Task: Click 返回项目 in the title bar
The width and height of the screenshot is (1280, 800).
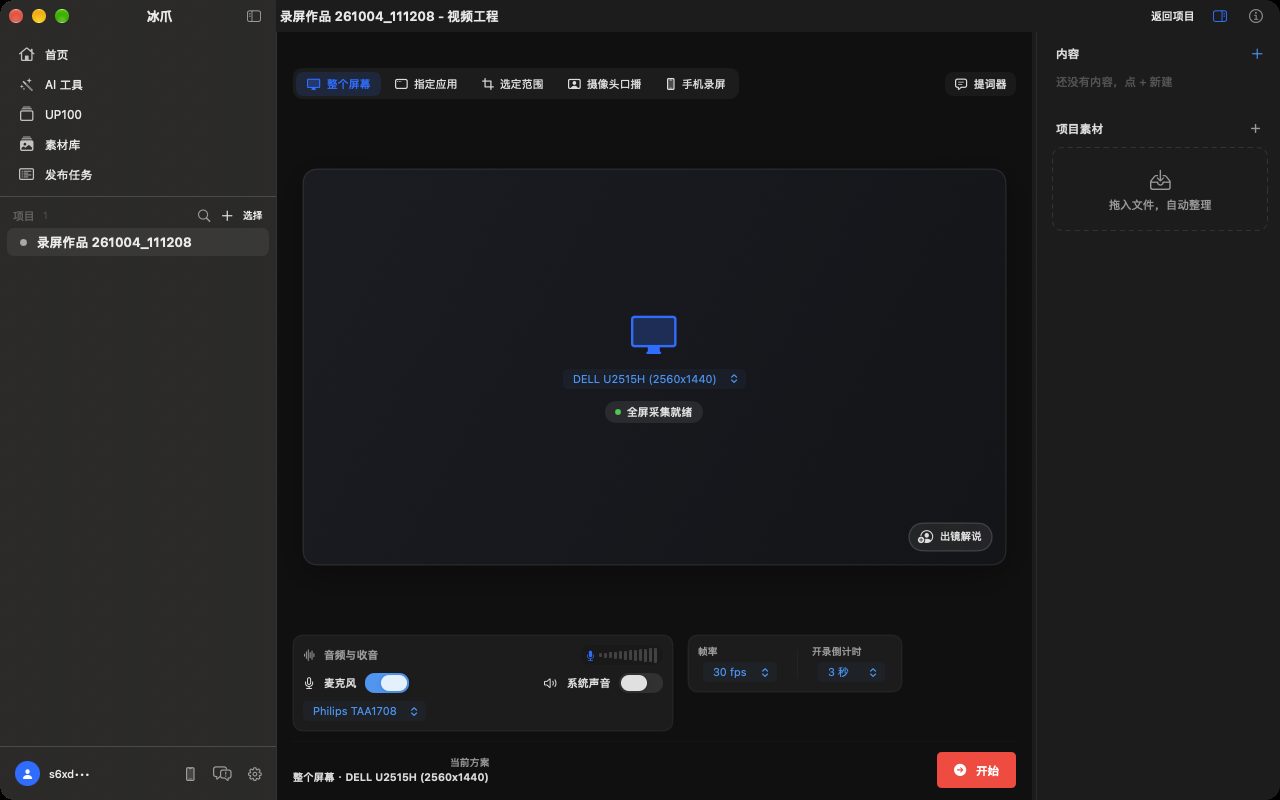Action: click(1172, 16)
